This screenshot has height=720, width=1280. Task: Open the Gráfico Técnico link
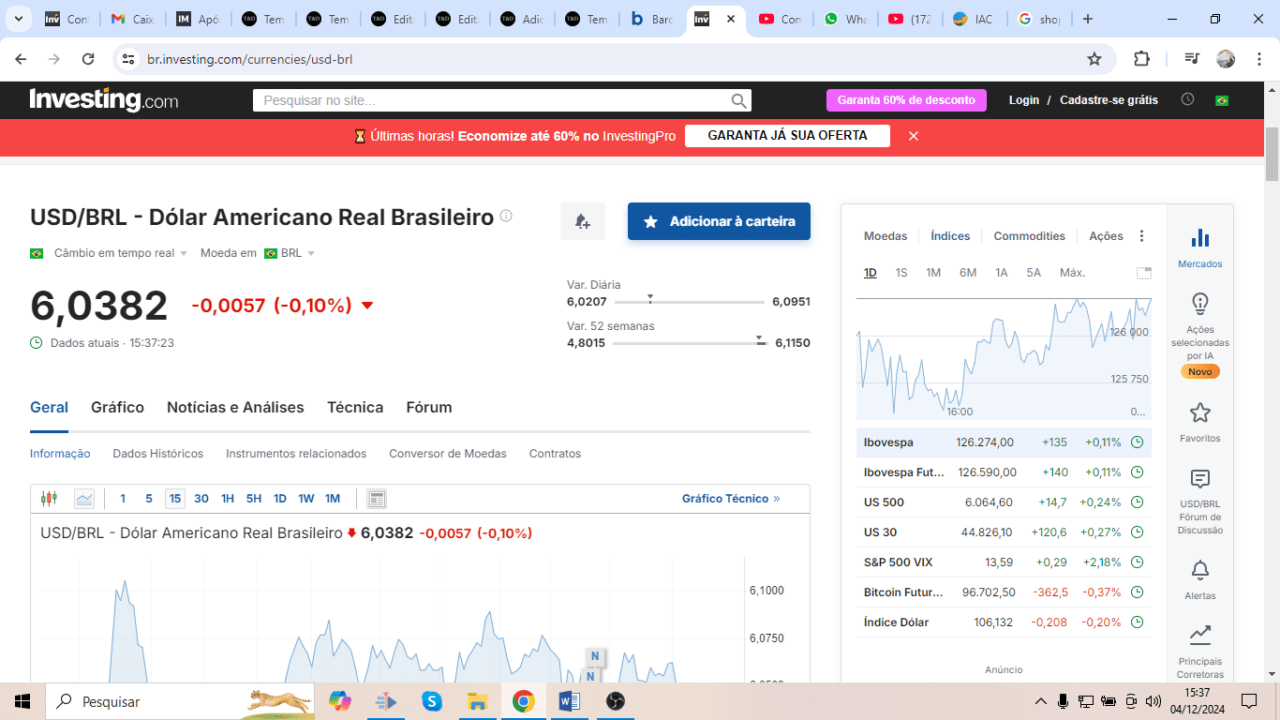pos(730,498)
